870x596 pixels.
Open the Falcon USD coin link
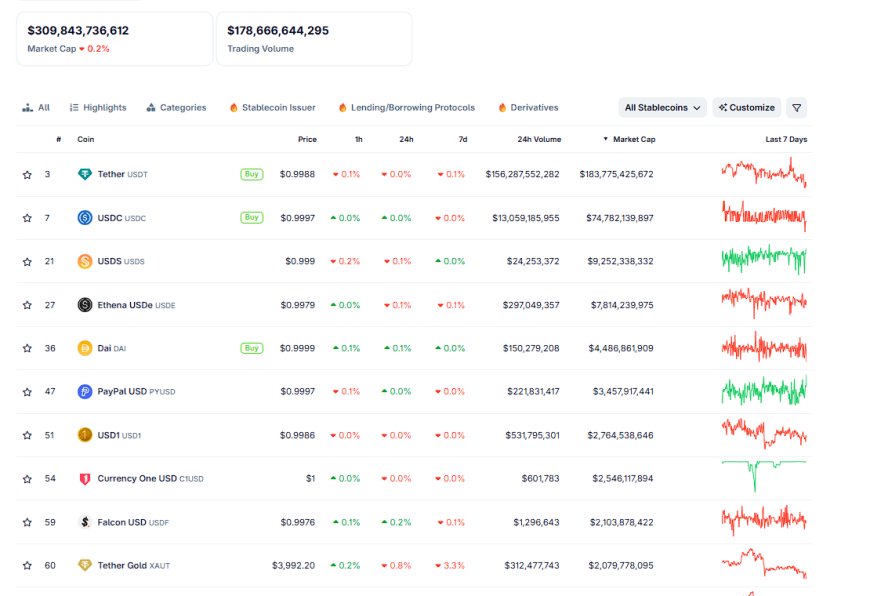133,522
